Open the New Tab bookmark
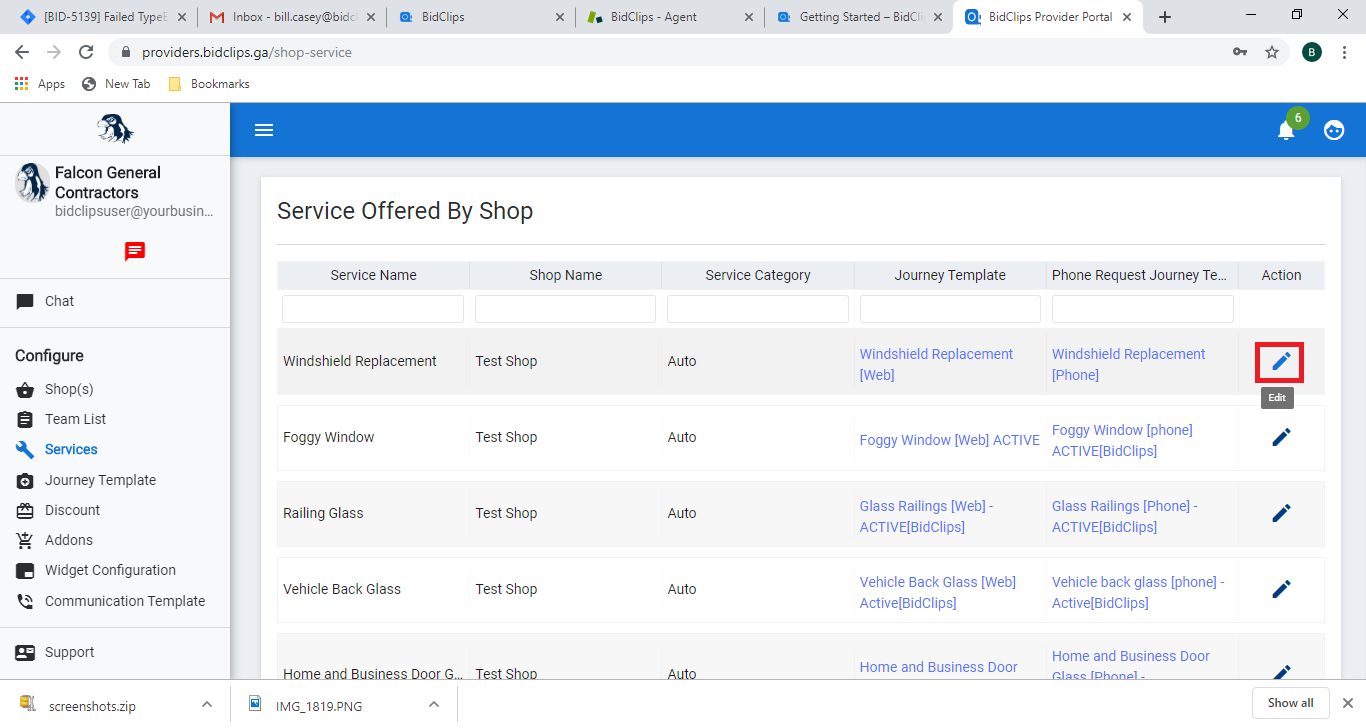This screenshot has width=1366, height=728. [x=116, y=84]
